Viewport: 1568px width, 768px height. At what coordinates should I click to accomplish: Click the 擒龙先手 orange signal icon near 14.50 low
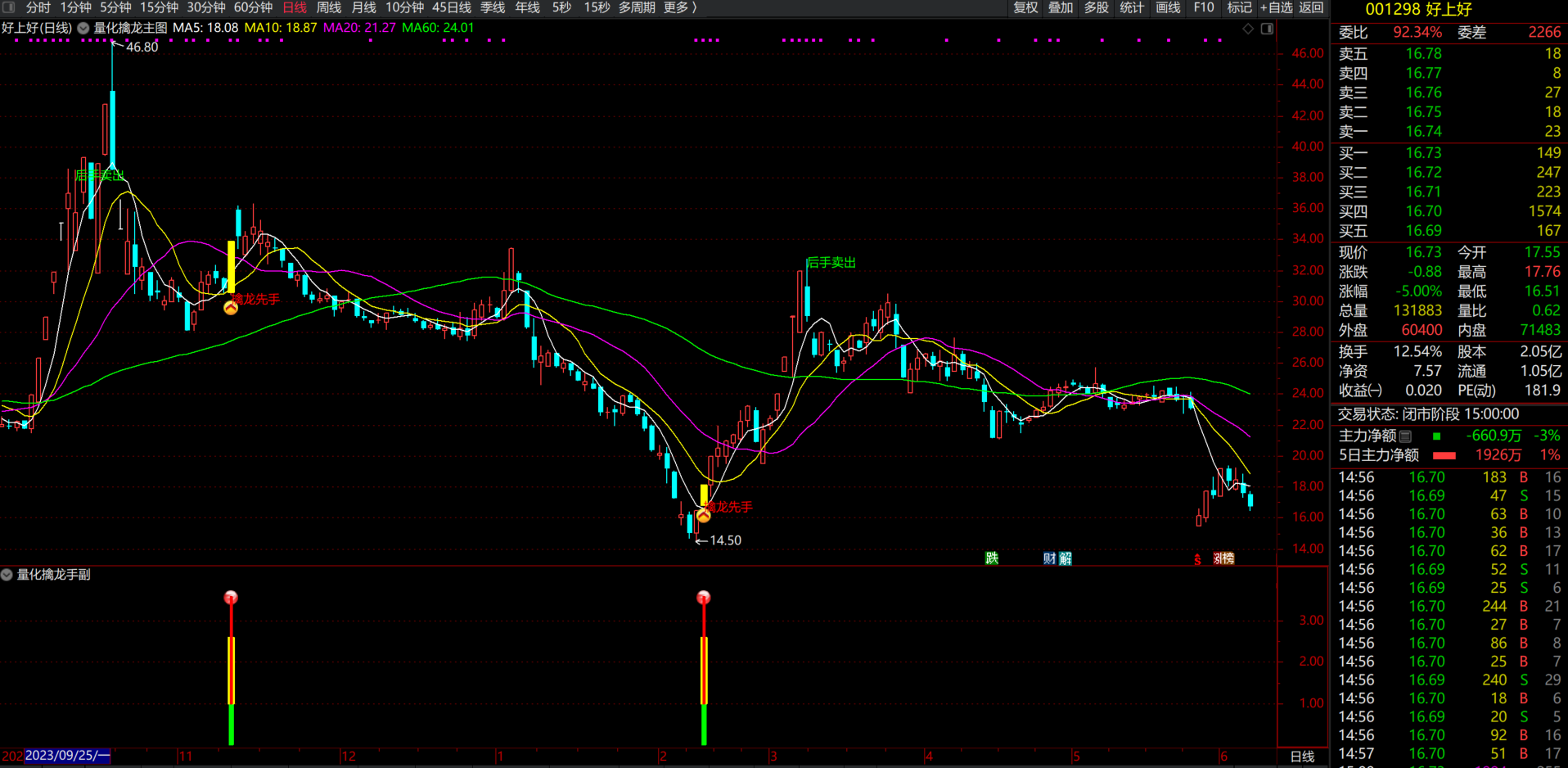[704, 516]
